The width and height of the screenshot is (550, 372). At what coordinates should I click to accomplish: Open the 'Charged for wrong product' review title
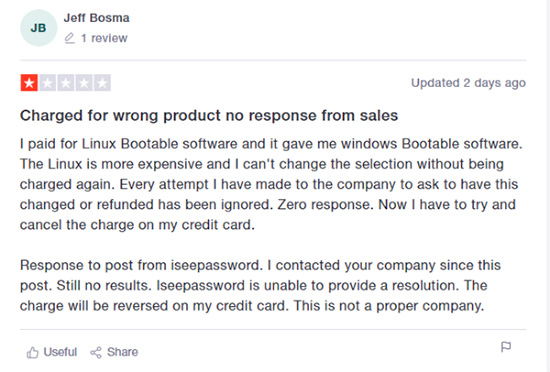(x=209, y=115)
